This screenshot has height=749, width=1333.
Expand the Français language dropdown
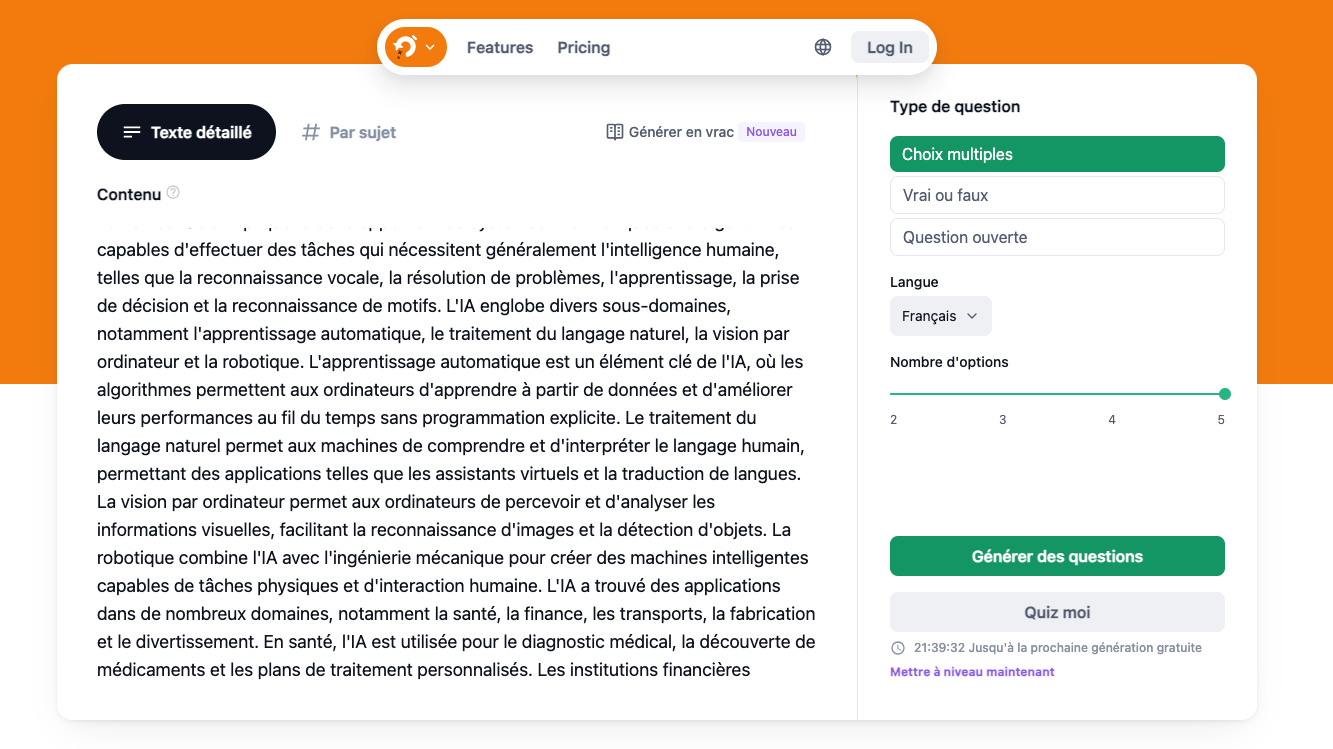point(940,316)
